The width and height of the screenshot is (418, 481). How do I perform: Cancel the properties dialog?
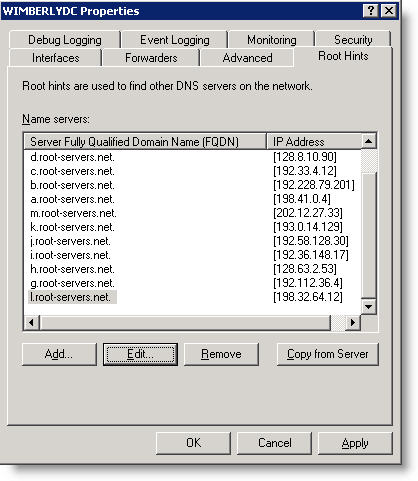point(274,443)
